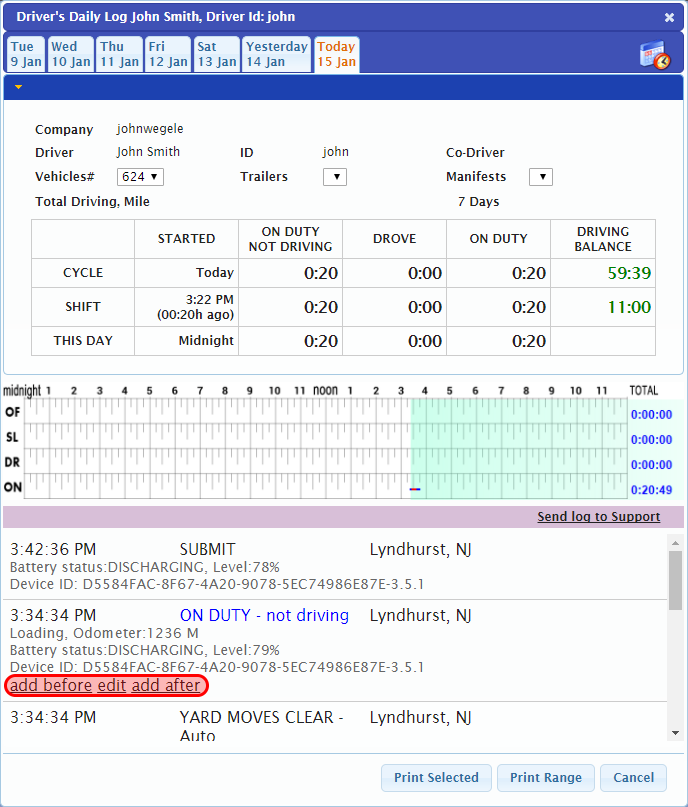Image resolution: width=688 pixels, height=807 pixels.
Task: Click the 0:20:49 ON total value
Action: tap(651, 490)
